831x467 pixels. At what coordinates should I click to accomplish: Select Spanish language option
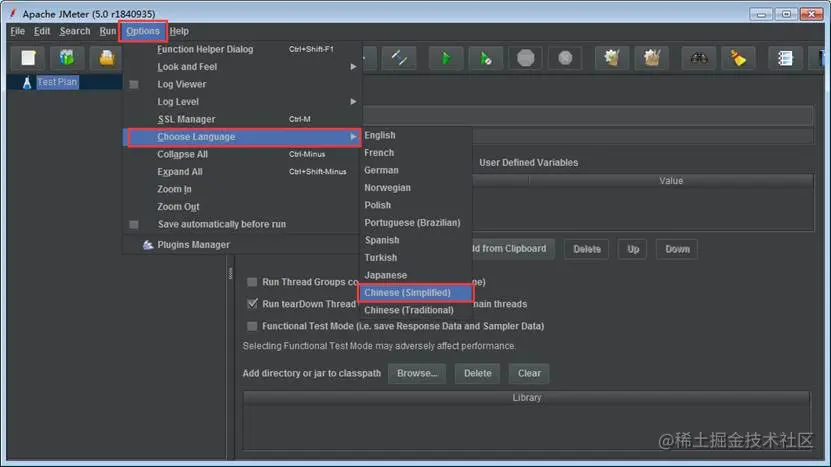(416, 240)
